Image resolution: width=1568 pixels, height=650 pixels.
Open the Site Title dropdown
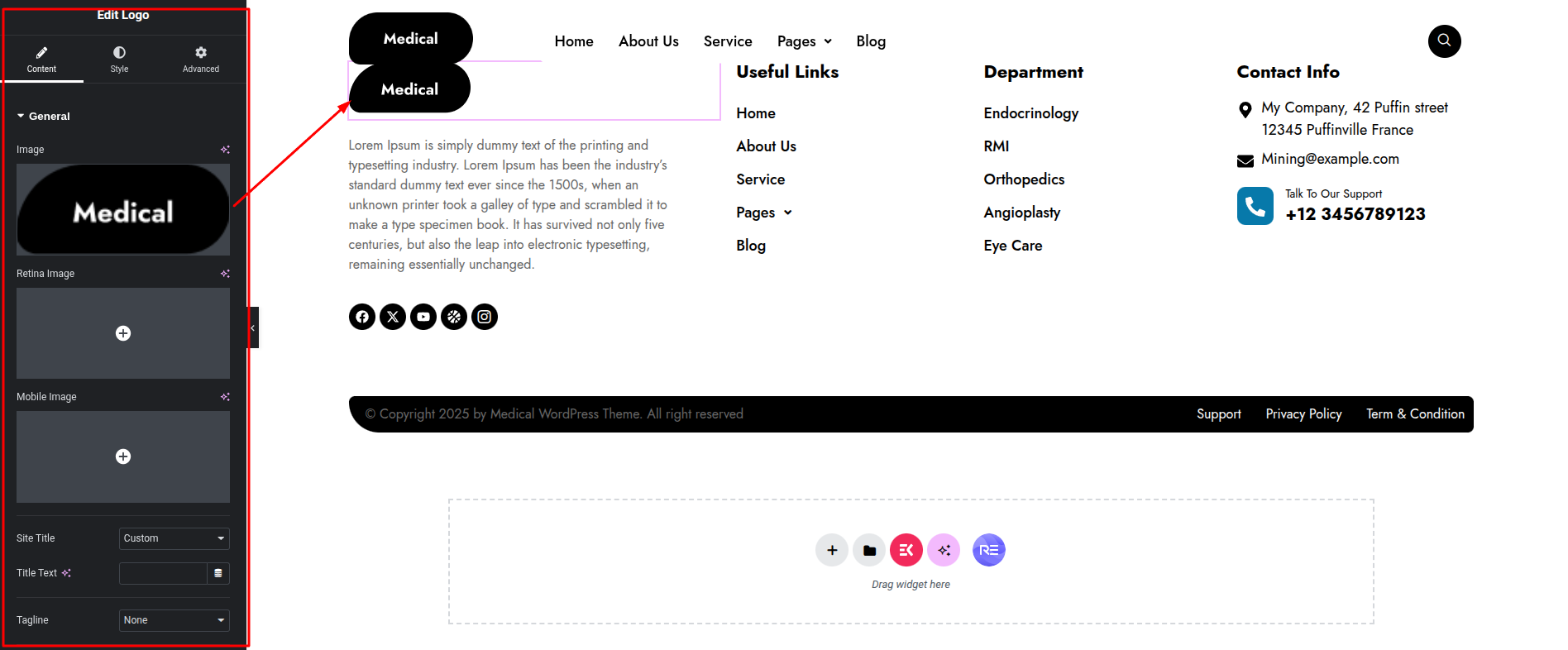pos(174,538)
